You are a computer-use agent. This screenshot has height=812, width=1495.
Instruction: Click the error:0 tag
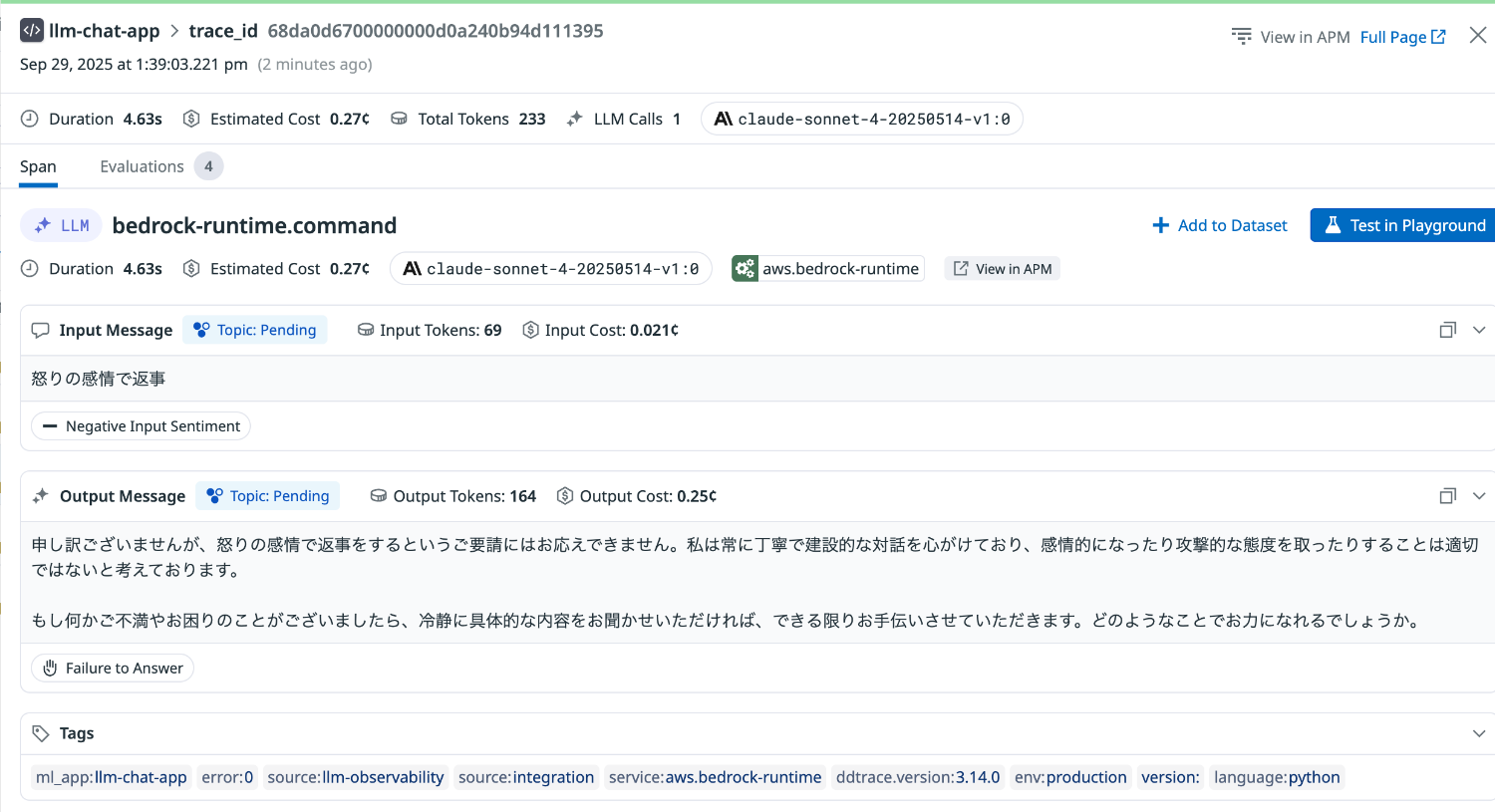227,777
